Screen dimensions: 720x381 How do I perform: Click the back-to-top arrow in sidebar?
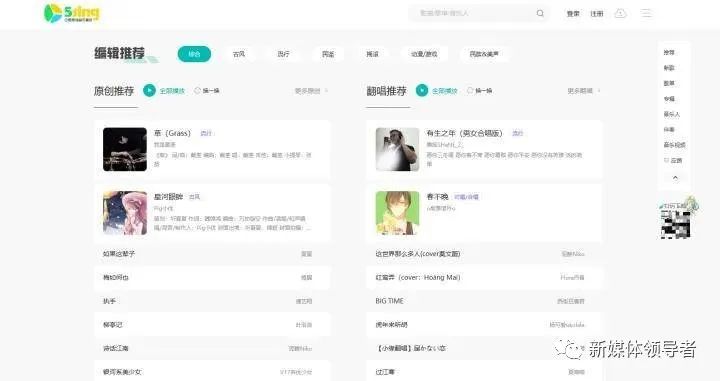coord(675,178)
